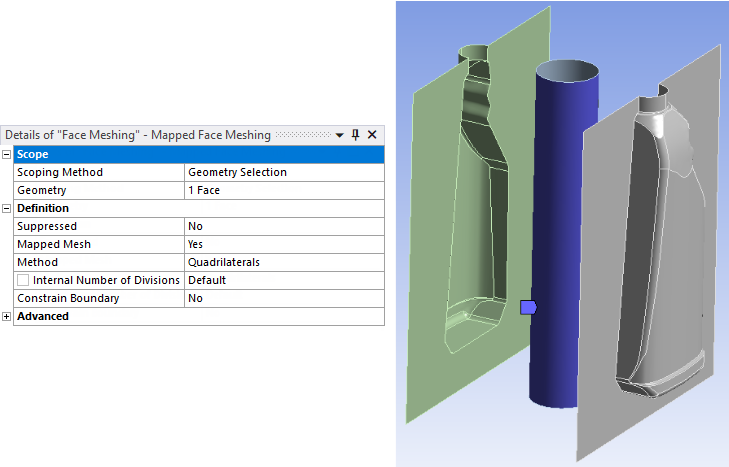This screenshot has width=729, height=467.
Task: Change the Suppressed value No
Action: coord(284,226)
